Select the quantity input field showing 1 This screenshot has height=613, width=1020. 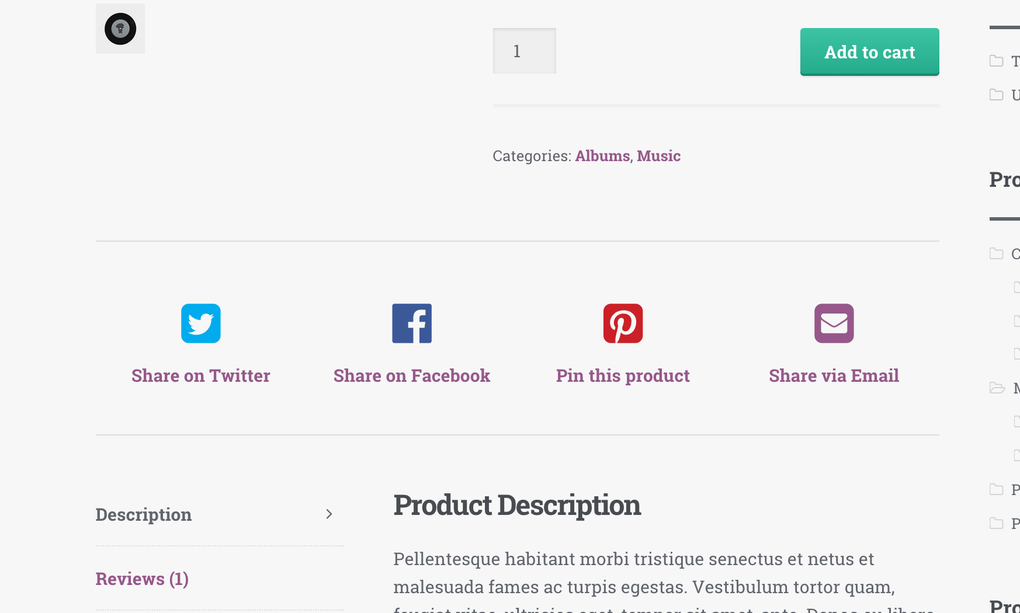pos(524,50)
